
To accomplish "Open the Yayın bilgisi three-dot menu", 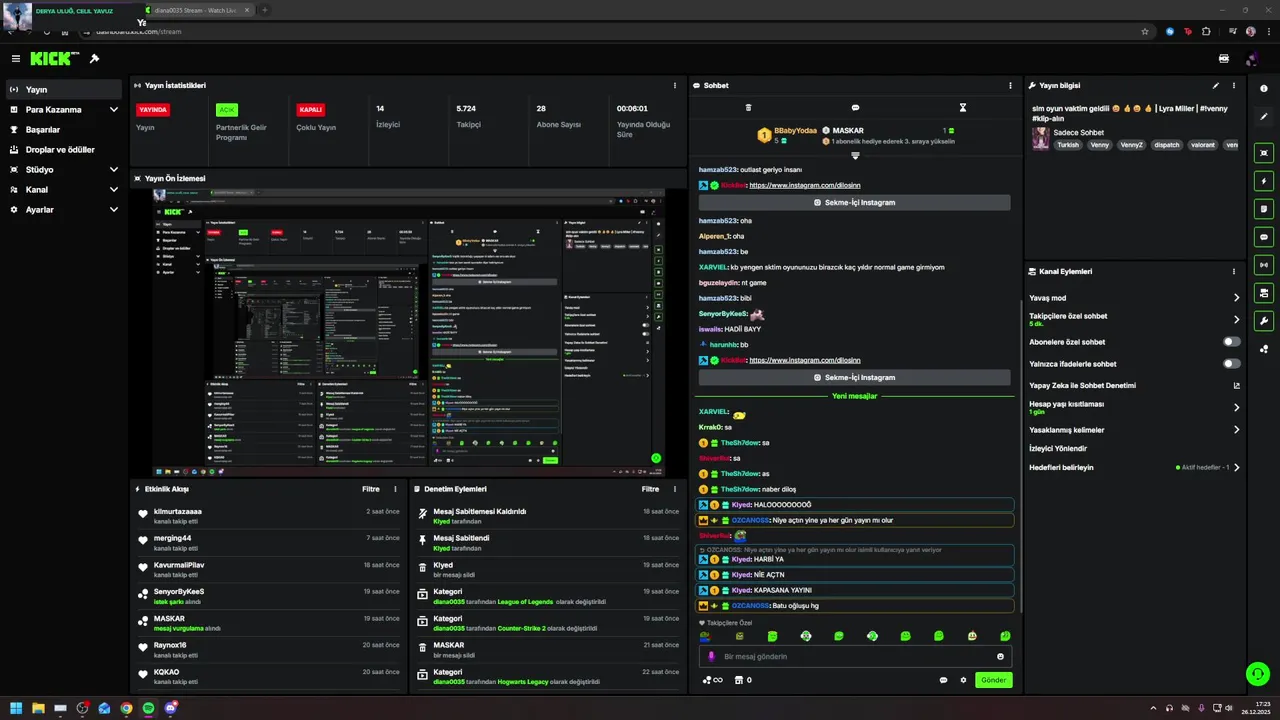I will click(x=1234, y=86).
